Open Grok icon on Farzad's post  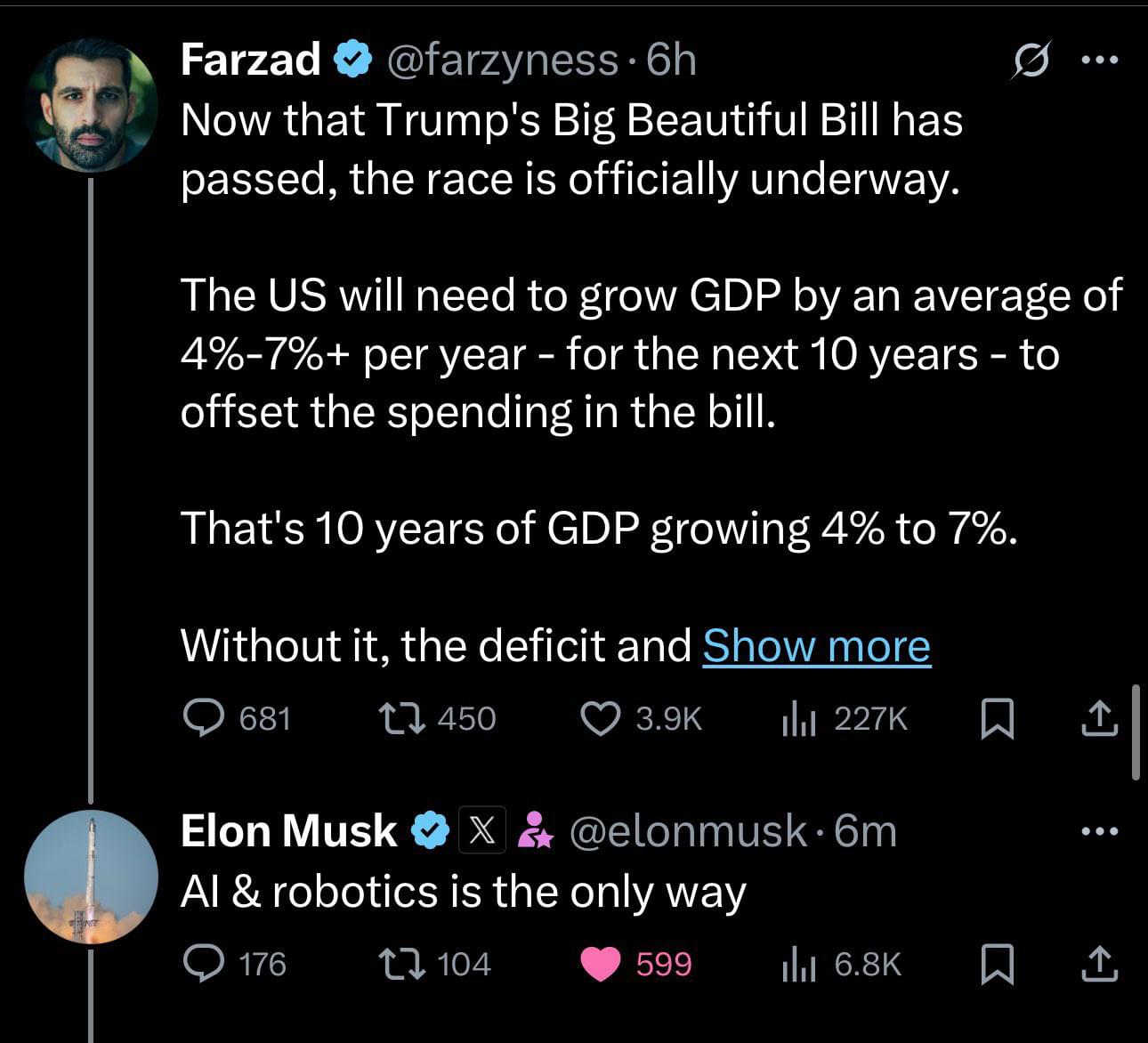(1032, 60)
